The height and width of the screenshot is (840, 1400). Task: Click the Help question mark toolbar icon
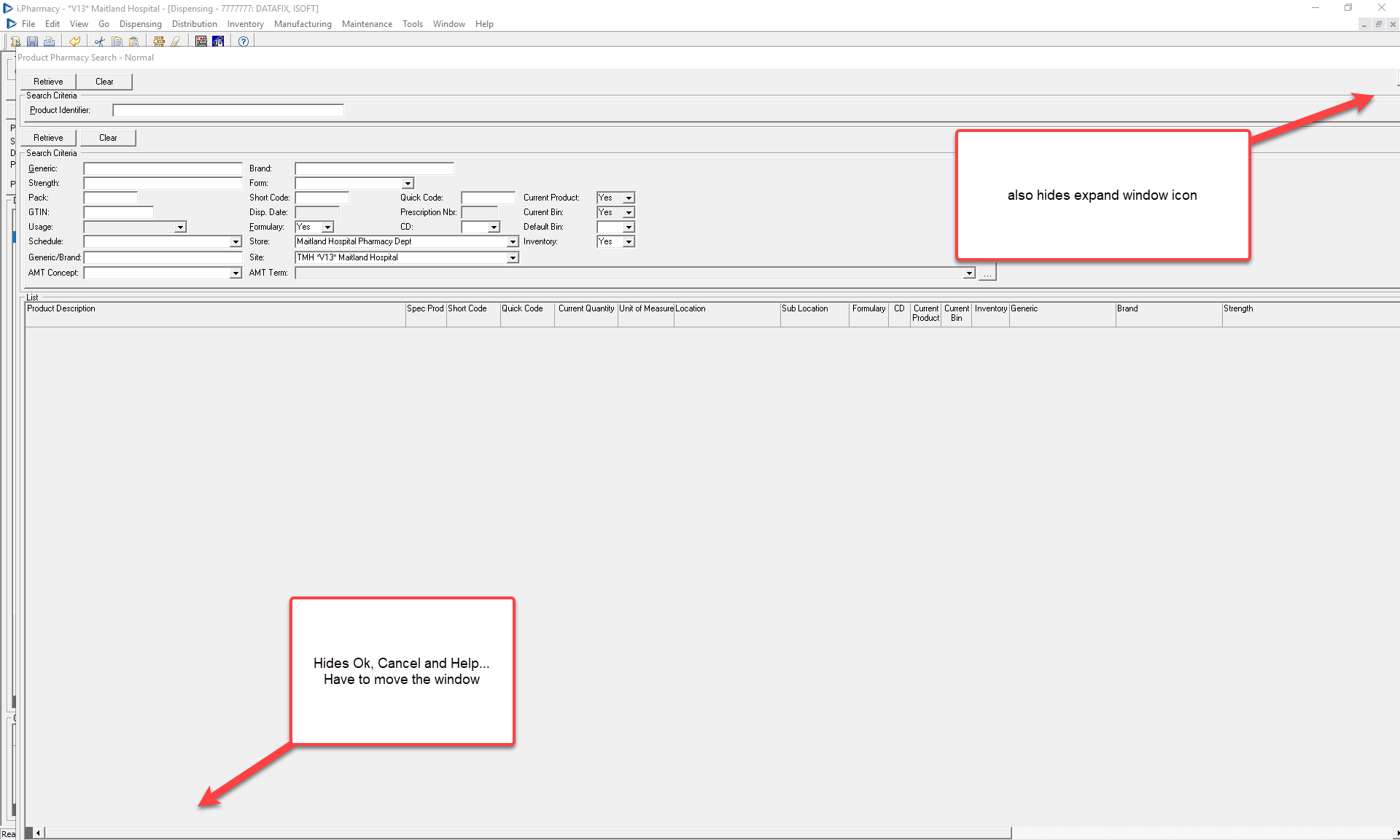[244, 42]
